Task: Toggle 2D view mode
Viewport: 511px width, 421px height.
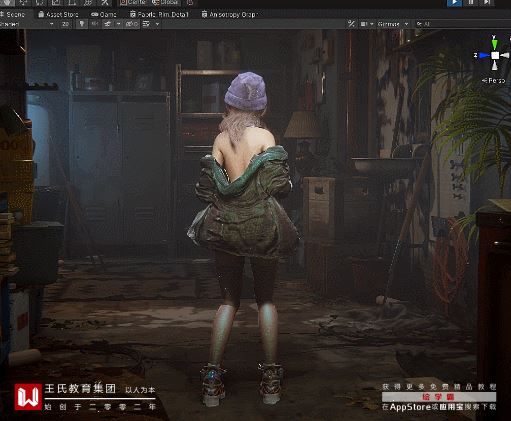Action: pos(65,24)
